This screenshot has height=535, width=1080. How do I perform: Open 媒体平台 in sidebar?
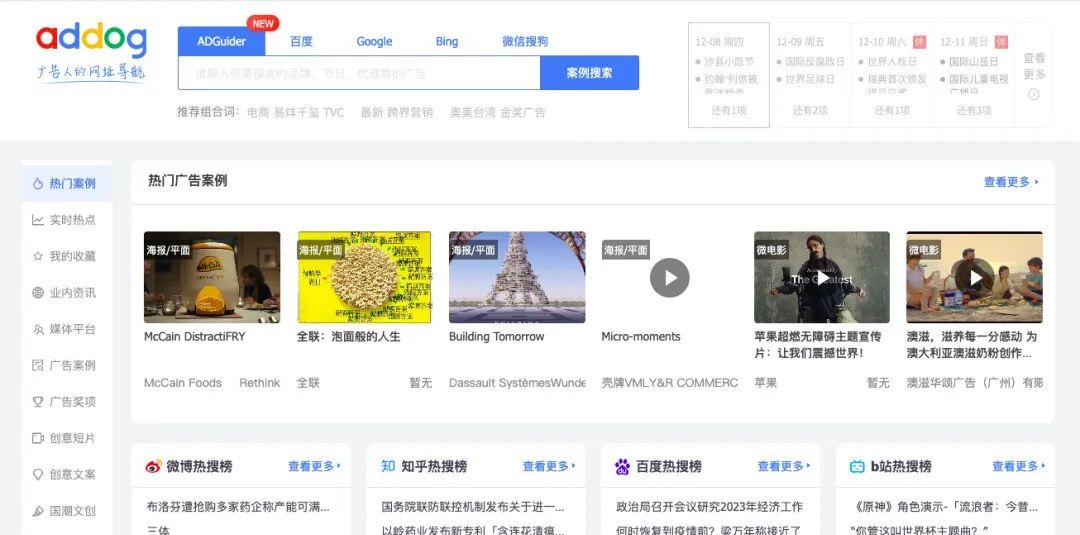(67, 329)
